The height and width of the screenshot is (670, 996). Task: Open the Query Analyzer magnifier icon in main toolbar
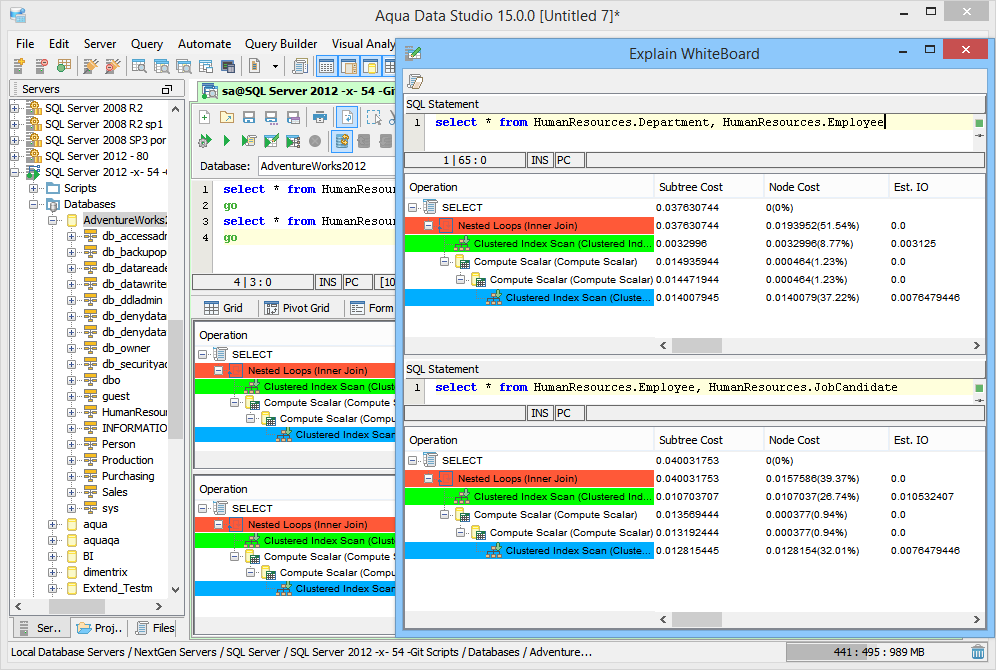pos(138,65)
